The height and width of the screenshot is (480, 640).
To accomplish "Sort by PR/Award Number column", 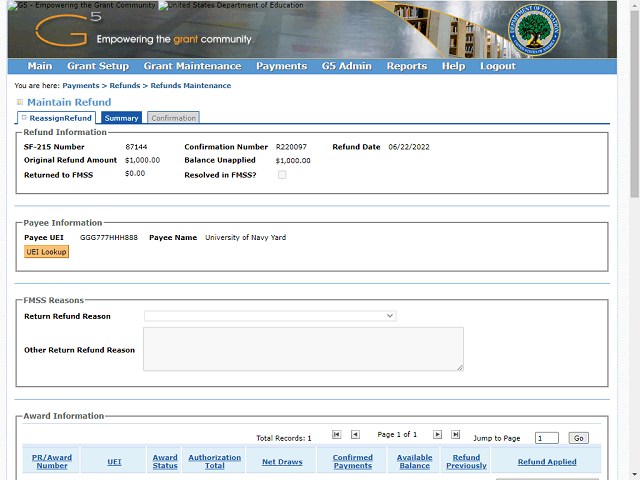I will [x=52, y=462].
